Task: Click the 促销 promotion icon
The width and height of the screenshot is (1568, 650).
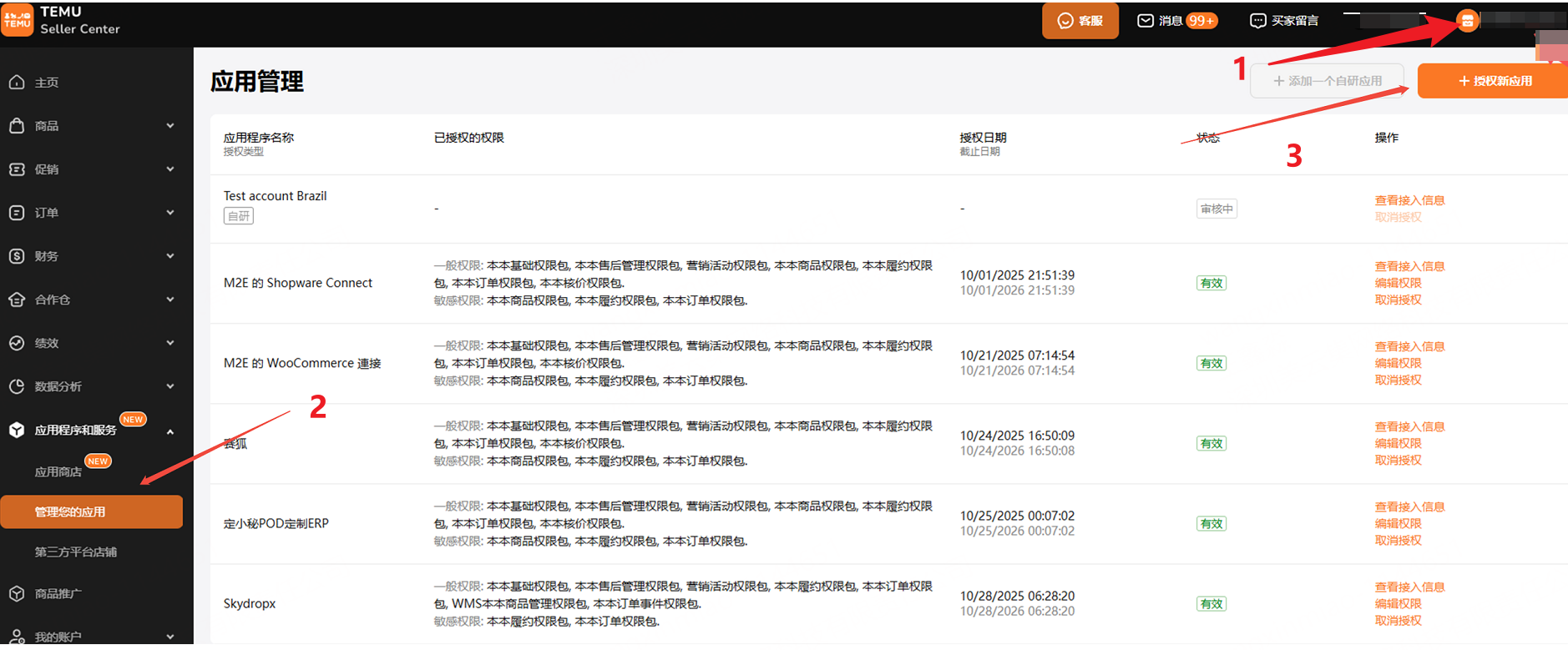Action: click(x=17, y=169)
